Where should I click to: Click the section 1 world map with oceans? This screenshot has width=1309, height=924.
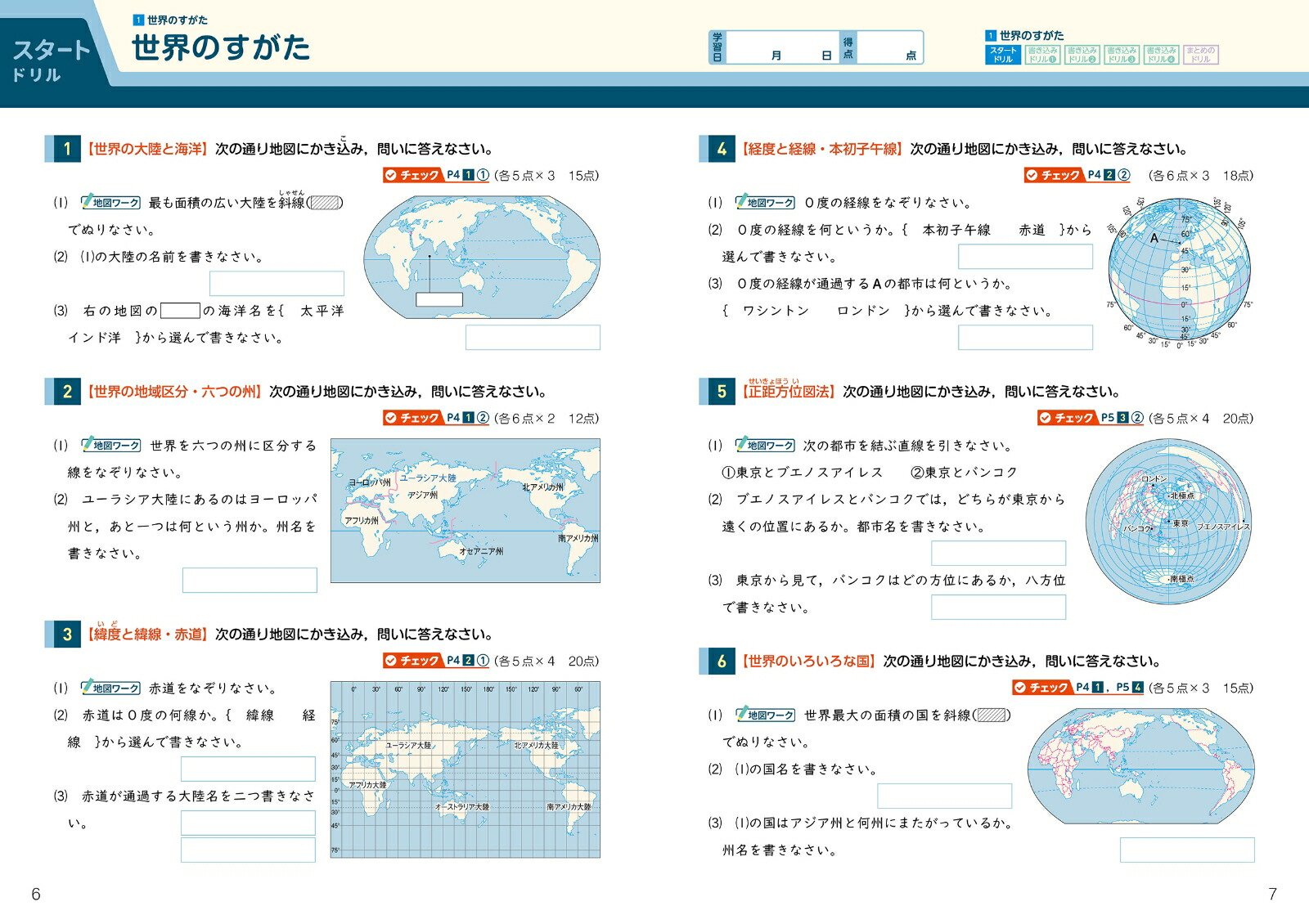click(x=482, y=258)
